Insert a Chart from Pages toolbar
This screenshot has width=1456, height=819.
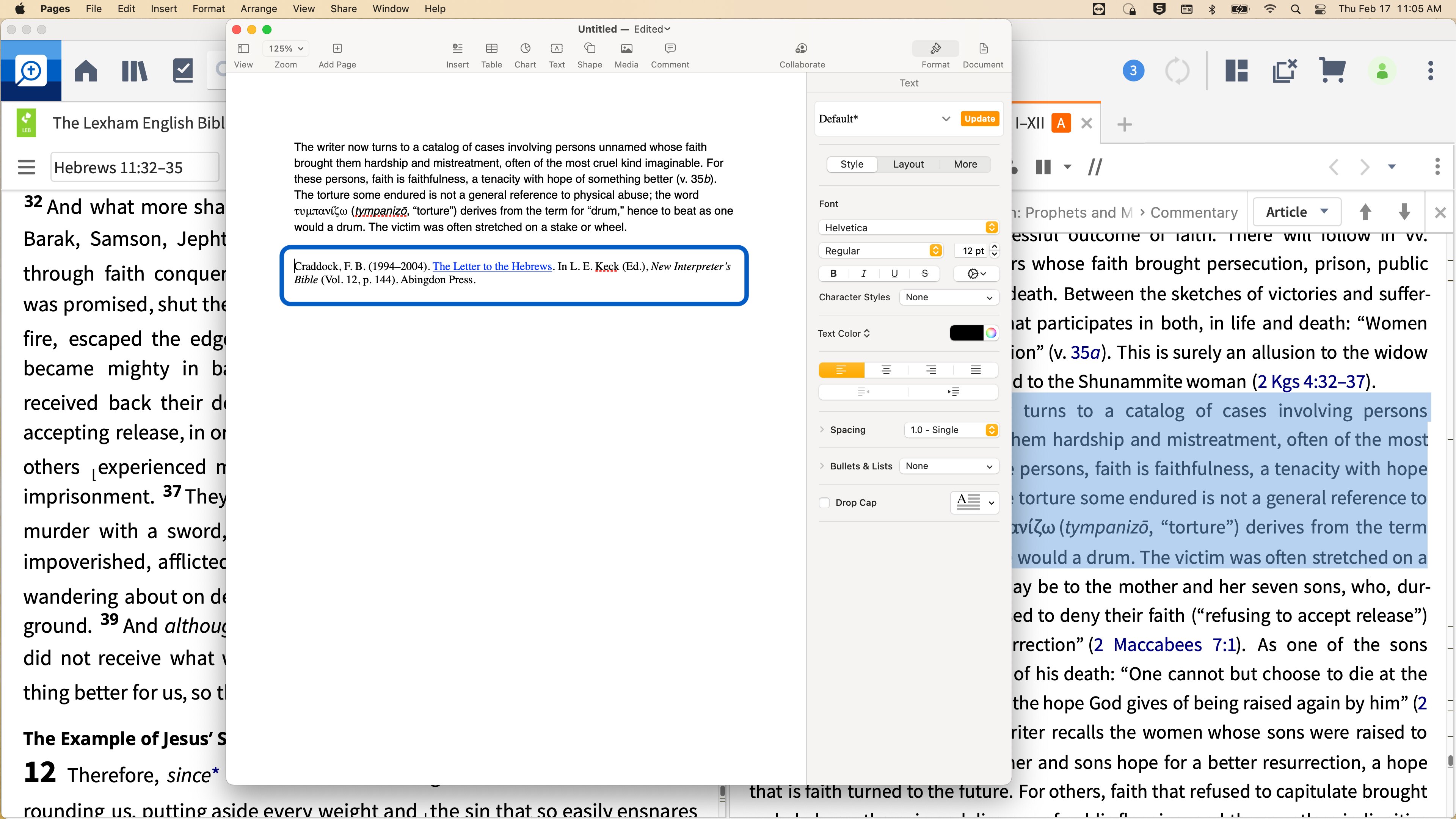(x=525, y=55)
